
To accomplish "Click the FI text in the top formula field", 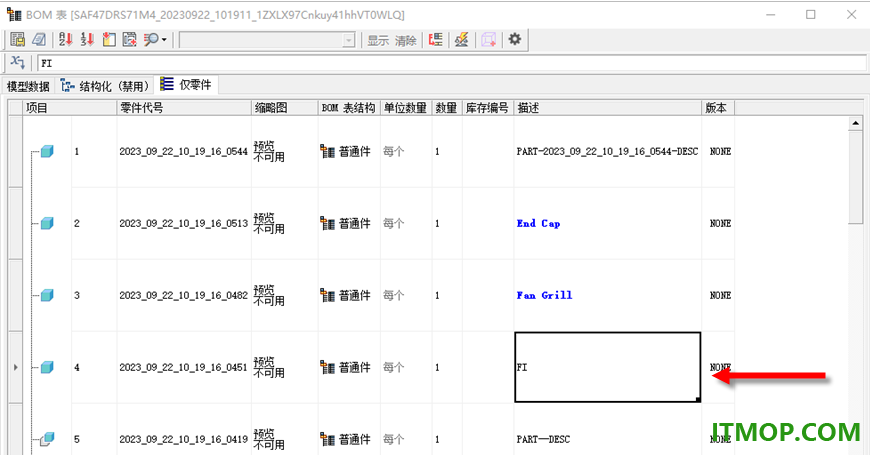I will pos(47,63).
